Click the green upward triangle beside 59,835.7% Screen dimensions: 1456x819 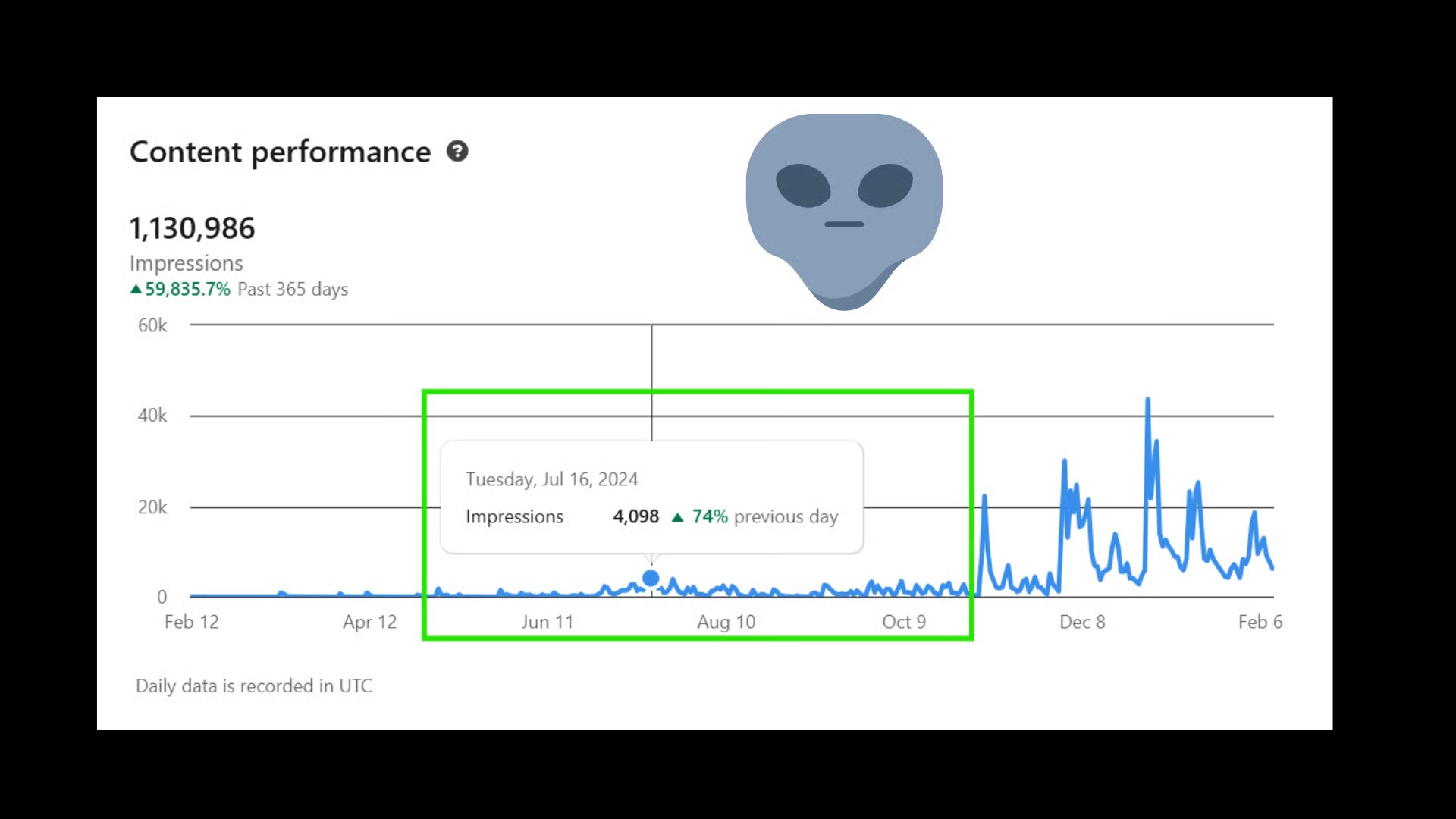click(136, 289)
